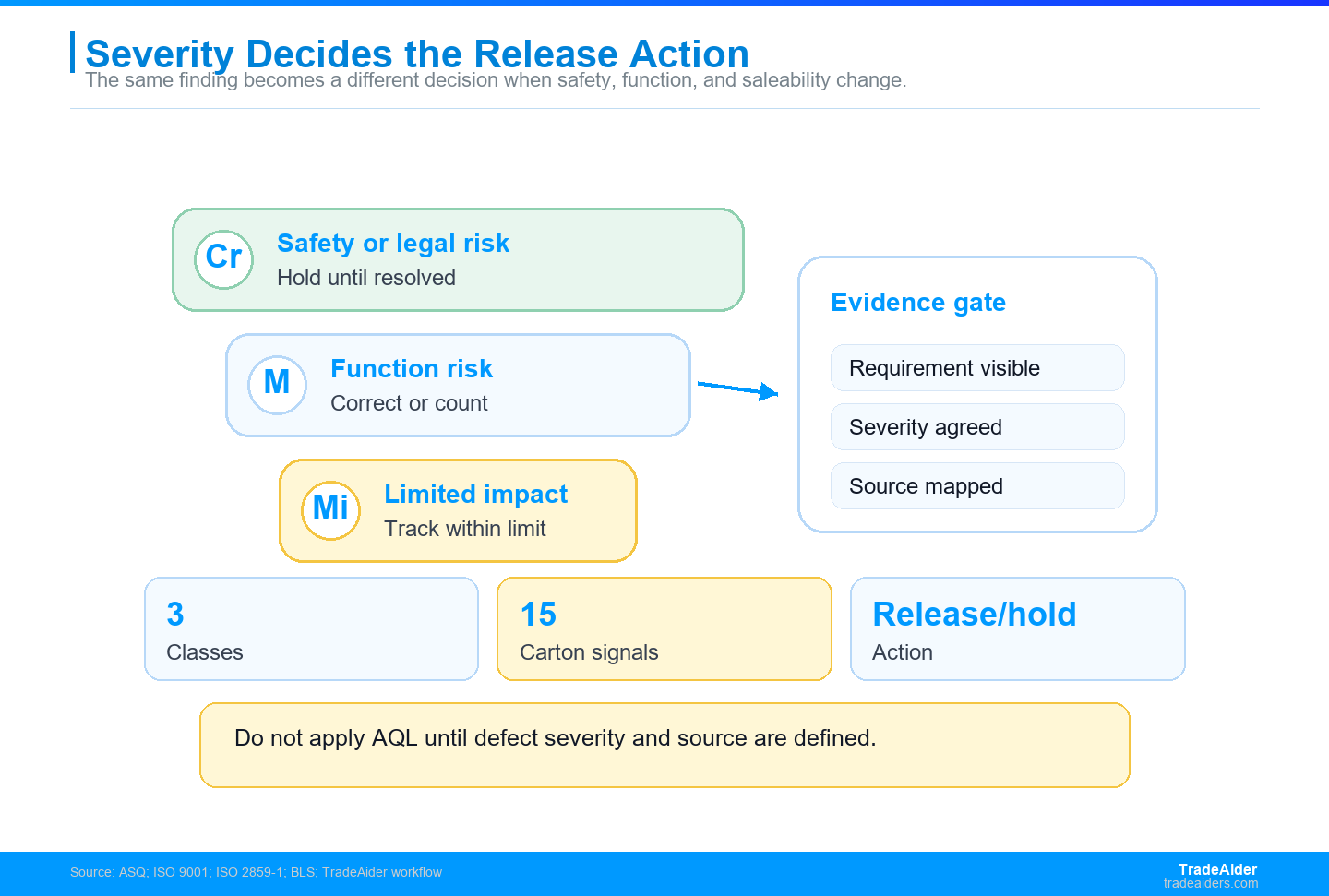Click the Mi circle badge
The image size is (1329, 896).
tap(330, 510)
